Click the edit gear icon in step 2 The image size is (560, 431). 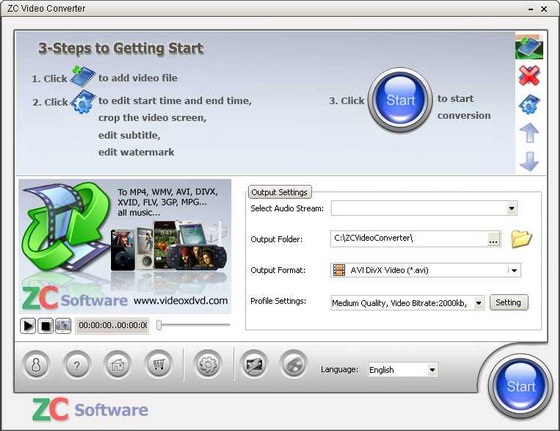83,102
